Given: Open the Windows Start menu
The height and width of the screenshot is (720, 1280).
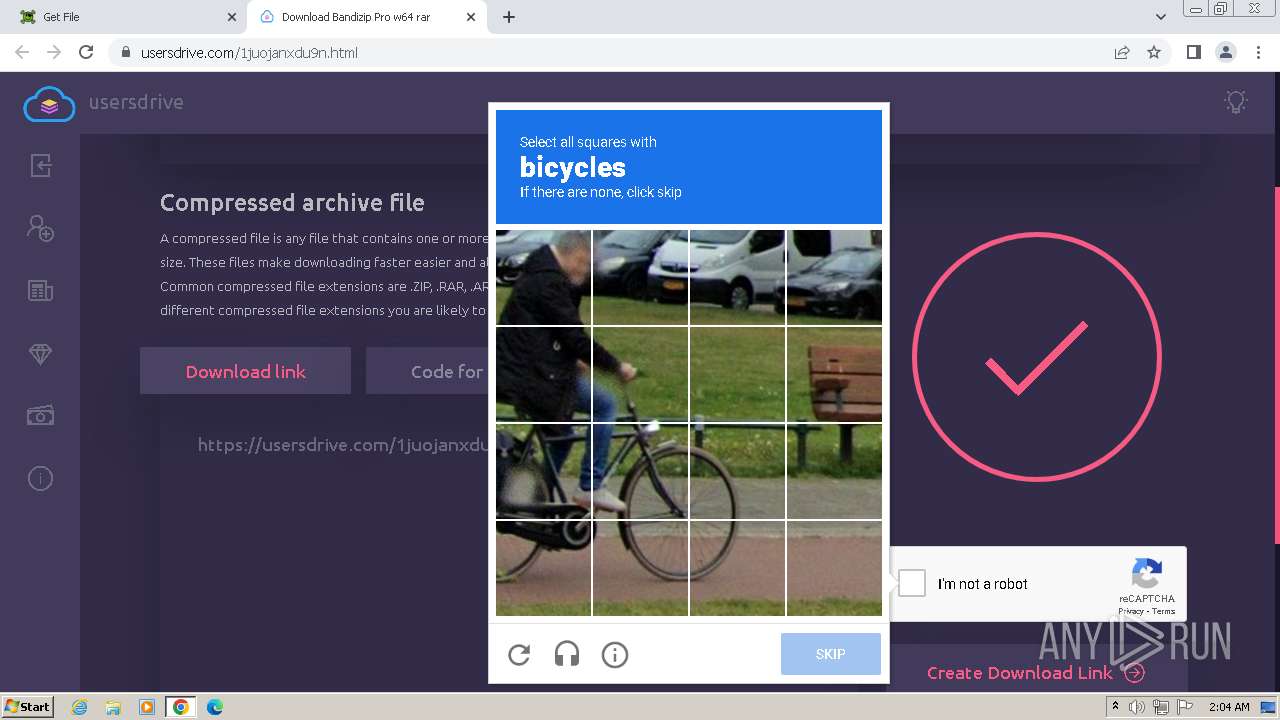Looking at the screenshot, I should point(27,706).
